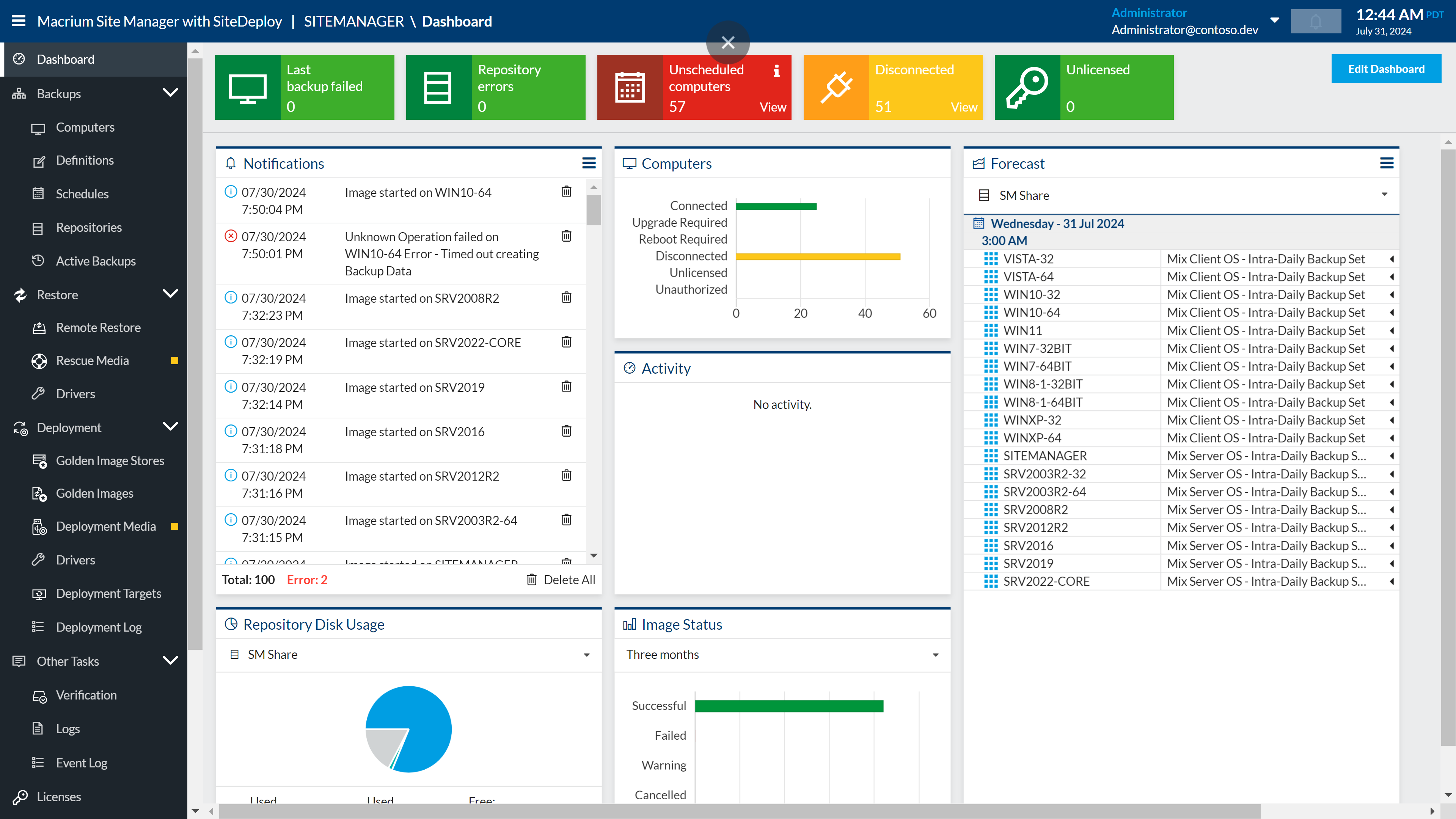Switch to the Dashboard view
This screenshot has height=819, width=1456.
(x=66, y=59)
